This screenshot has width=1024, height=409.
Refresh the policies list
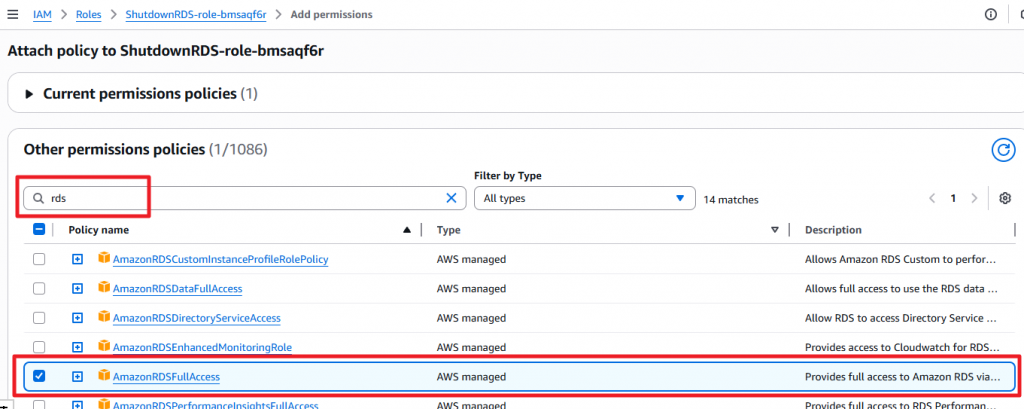(x=1004, y=150)
